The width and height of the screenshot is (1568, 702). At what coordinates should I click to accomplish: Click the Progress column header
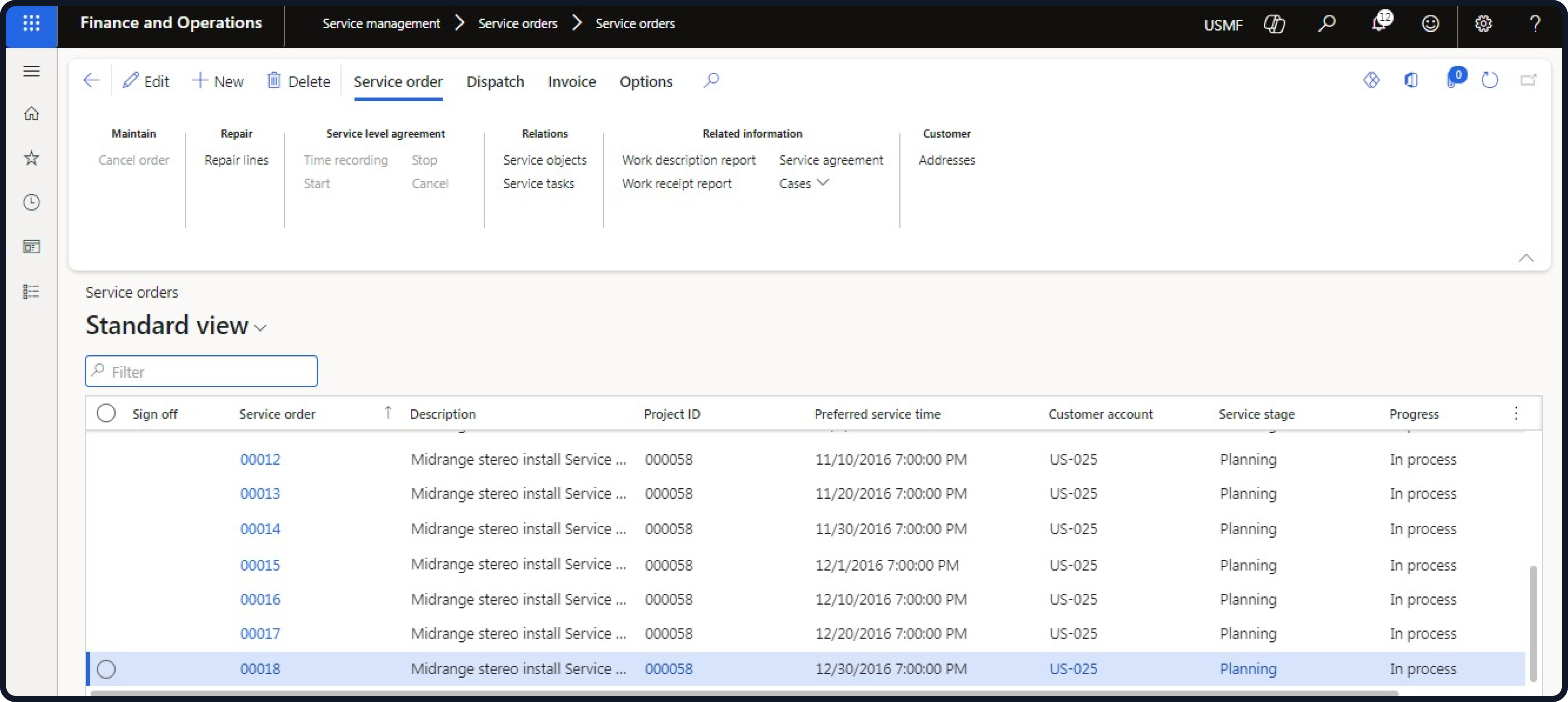tap(1413, 413)
